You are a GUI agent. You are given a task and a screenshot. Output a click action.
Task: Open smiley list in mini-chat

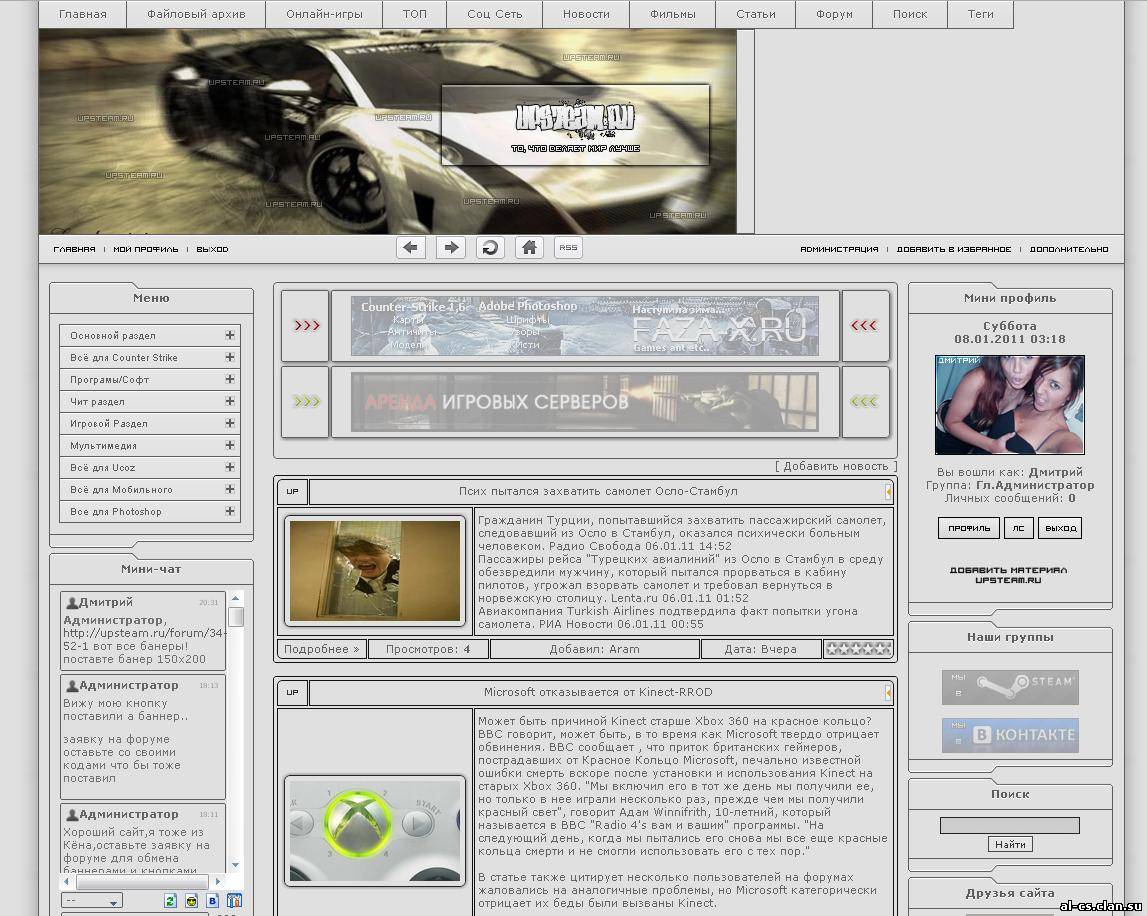click(x=191, y=901)
